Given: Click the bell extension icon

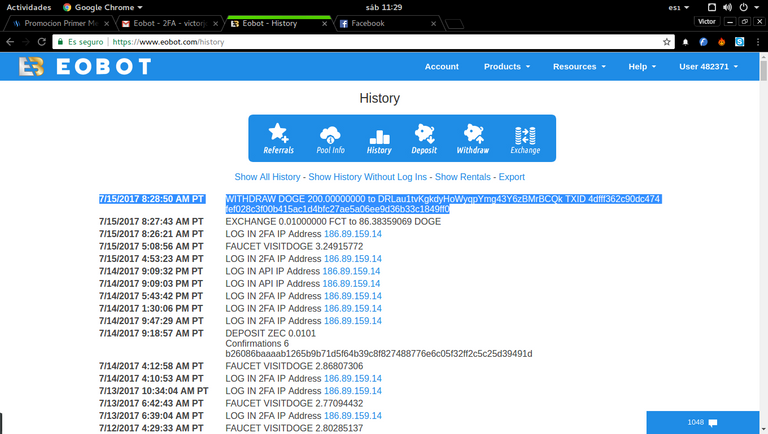Looking at the screenshot, I should (x=685, y=42).
